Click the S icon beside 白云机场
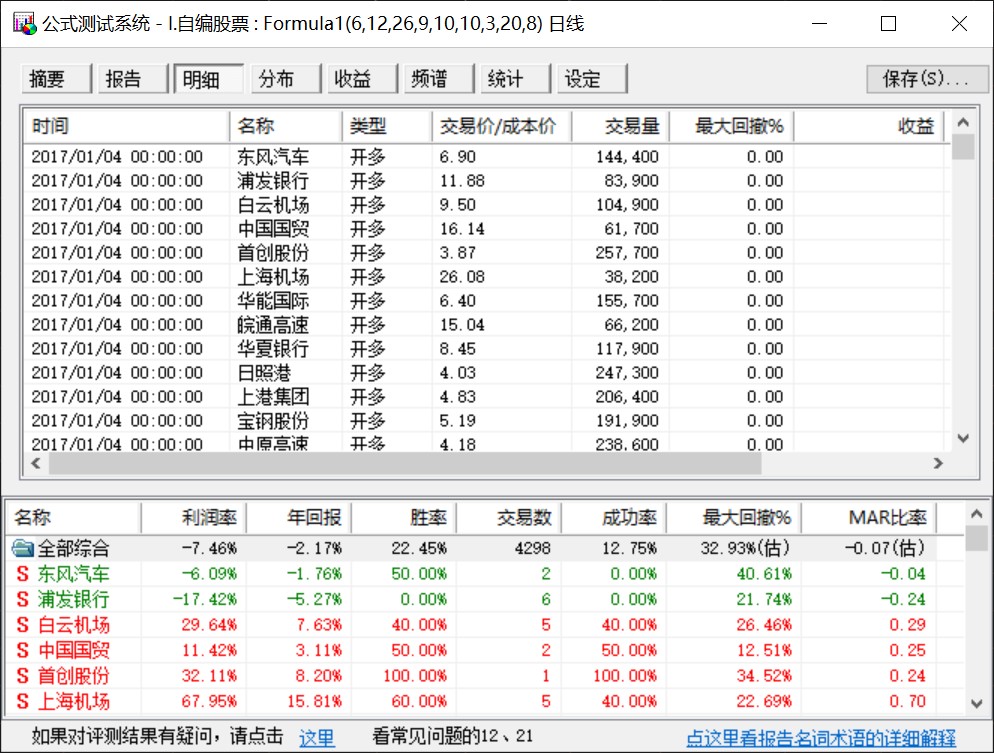 [x=23, y=625]
